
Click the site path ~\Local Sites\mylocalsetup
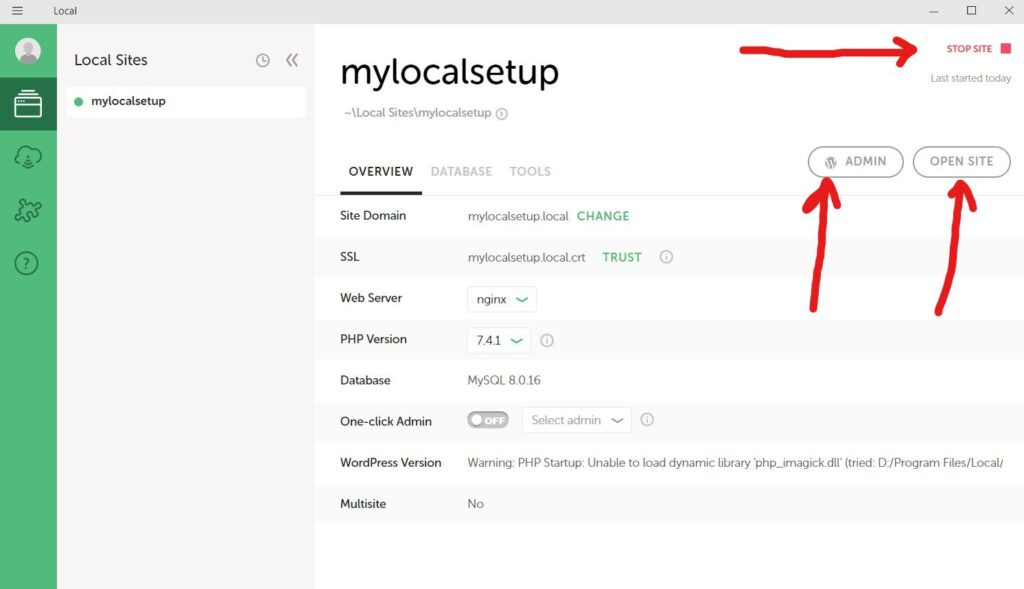pos(417,112)
